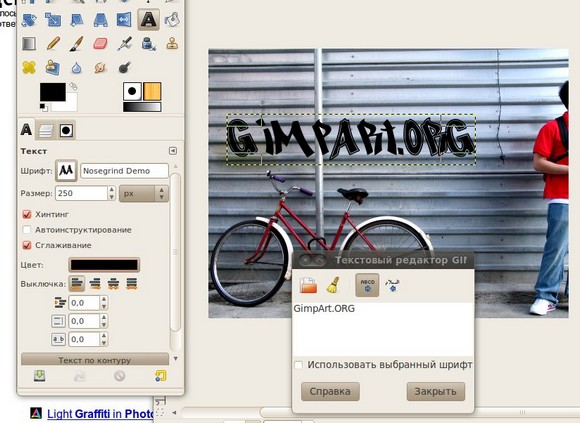Select the Text tool in toolbox
580x423 pixels.
click(x=149, y=20)
